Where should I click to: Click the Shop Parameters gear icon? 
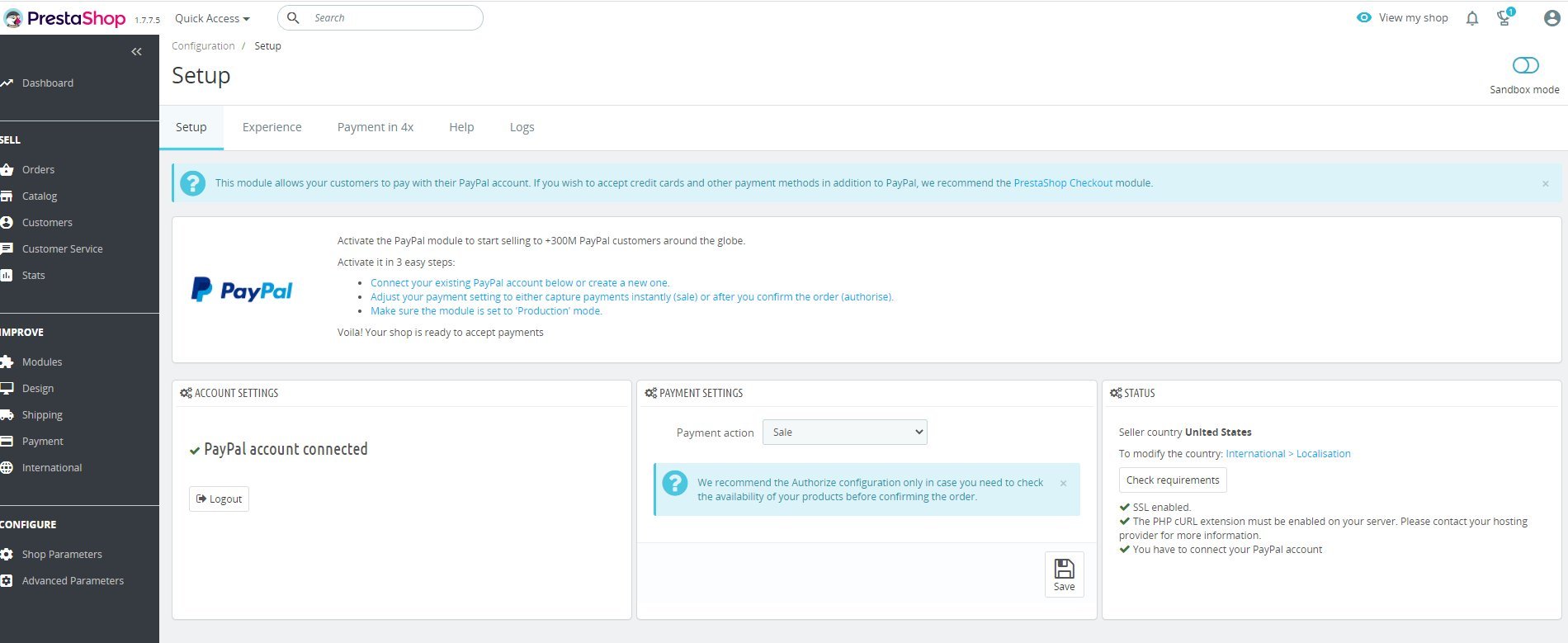tap(7, 554)
